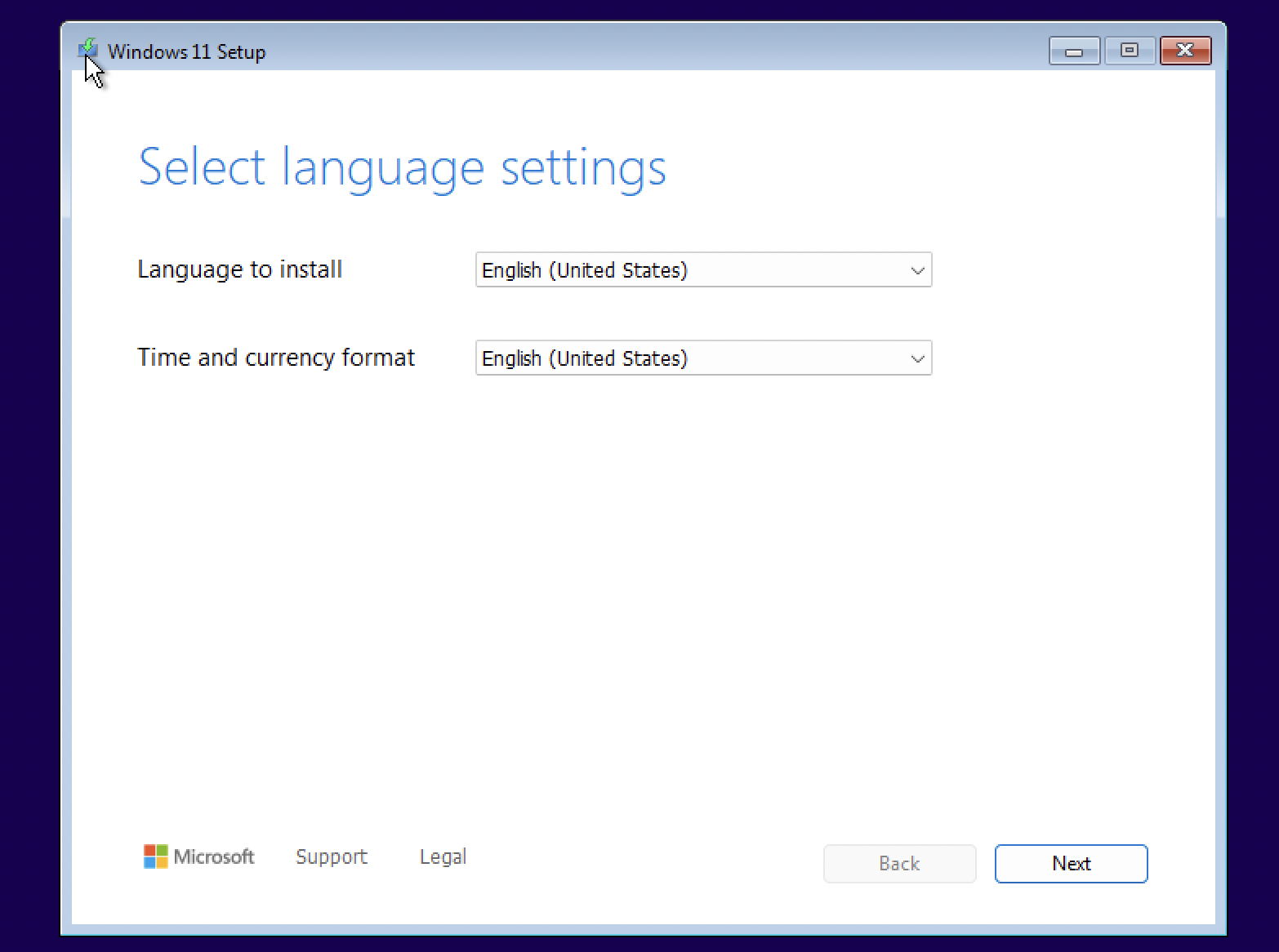Close the Windows 11 Setup window
The image size is (1279, 952).
tap(1185, 51)
